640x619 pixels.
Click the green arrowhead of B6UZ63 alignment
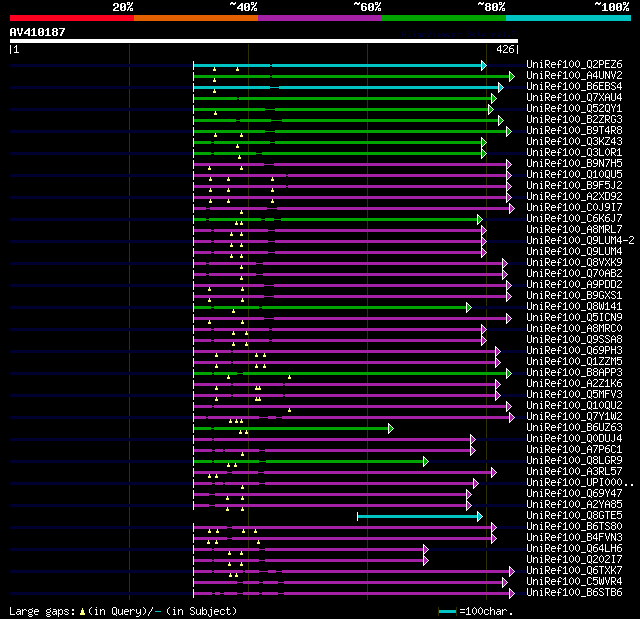click(x=391, y=428)
